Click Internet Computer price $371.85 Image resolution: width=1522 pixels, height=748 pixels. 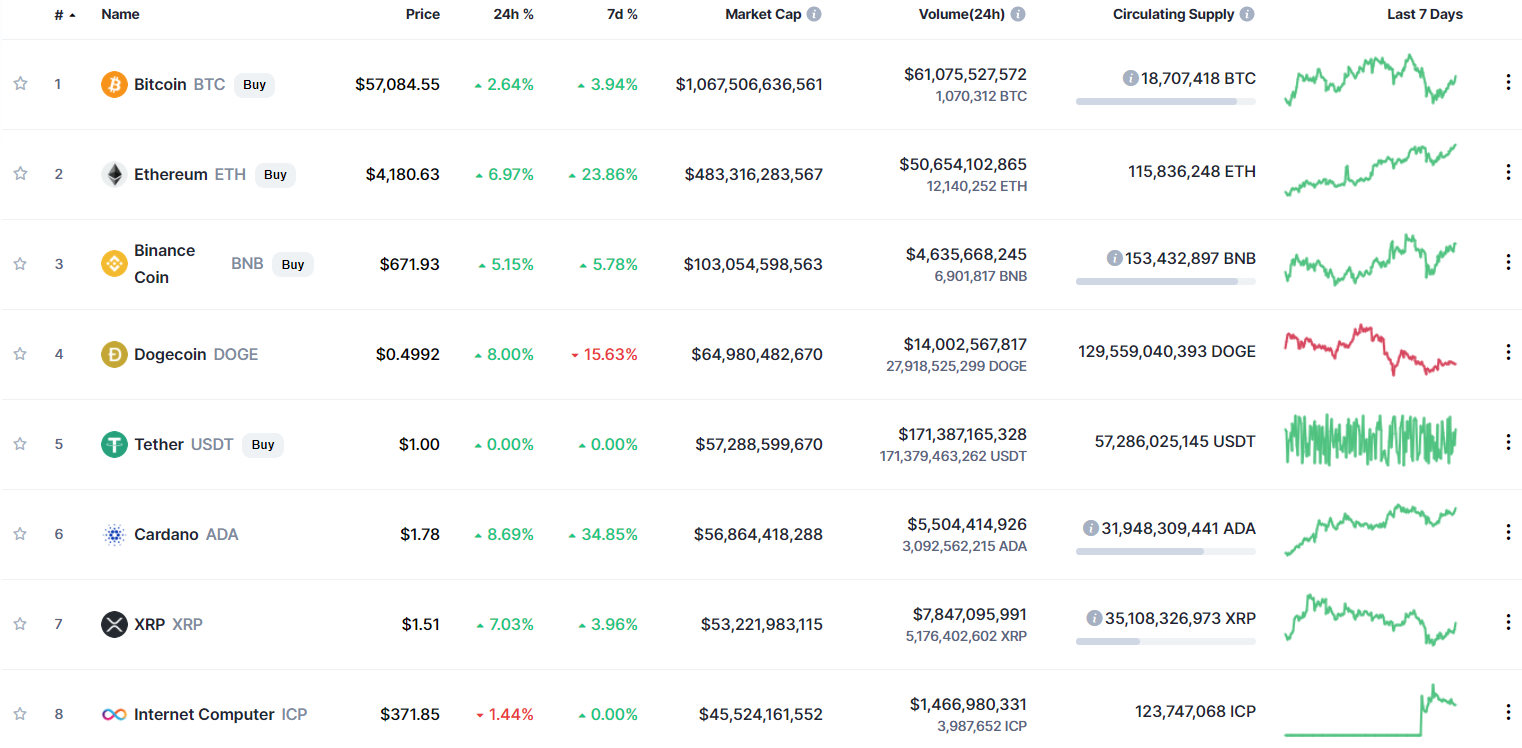pyautogui.click(x=410, y=714)
